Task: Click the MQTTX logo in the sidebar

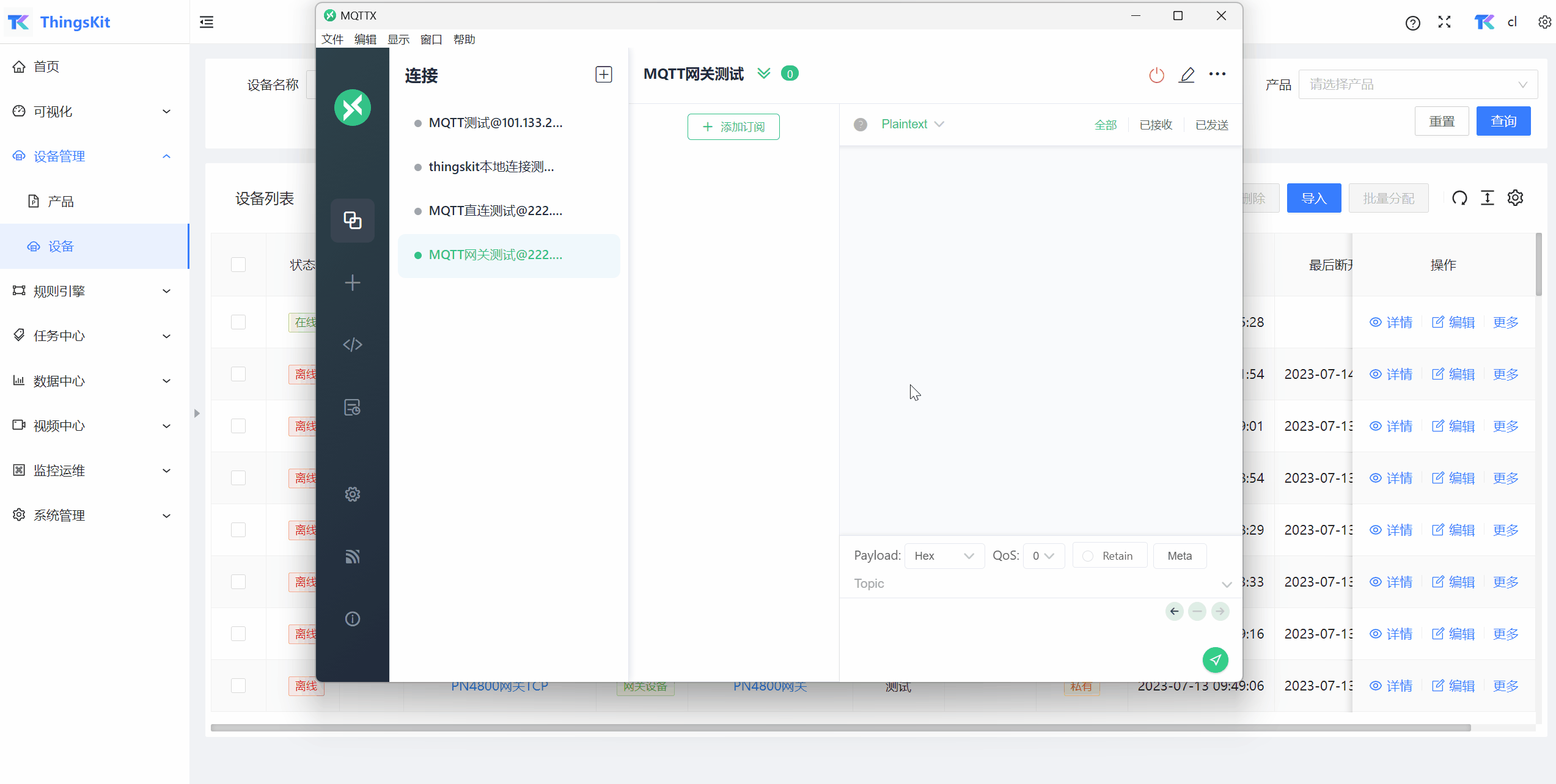Action: [x=352, y=108]
